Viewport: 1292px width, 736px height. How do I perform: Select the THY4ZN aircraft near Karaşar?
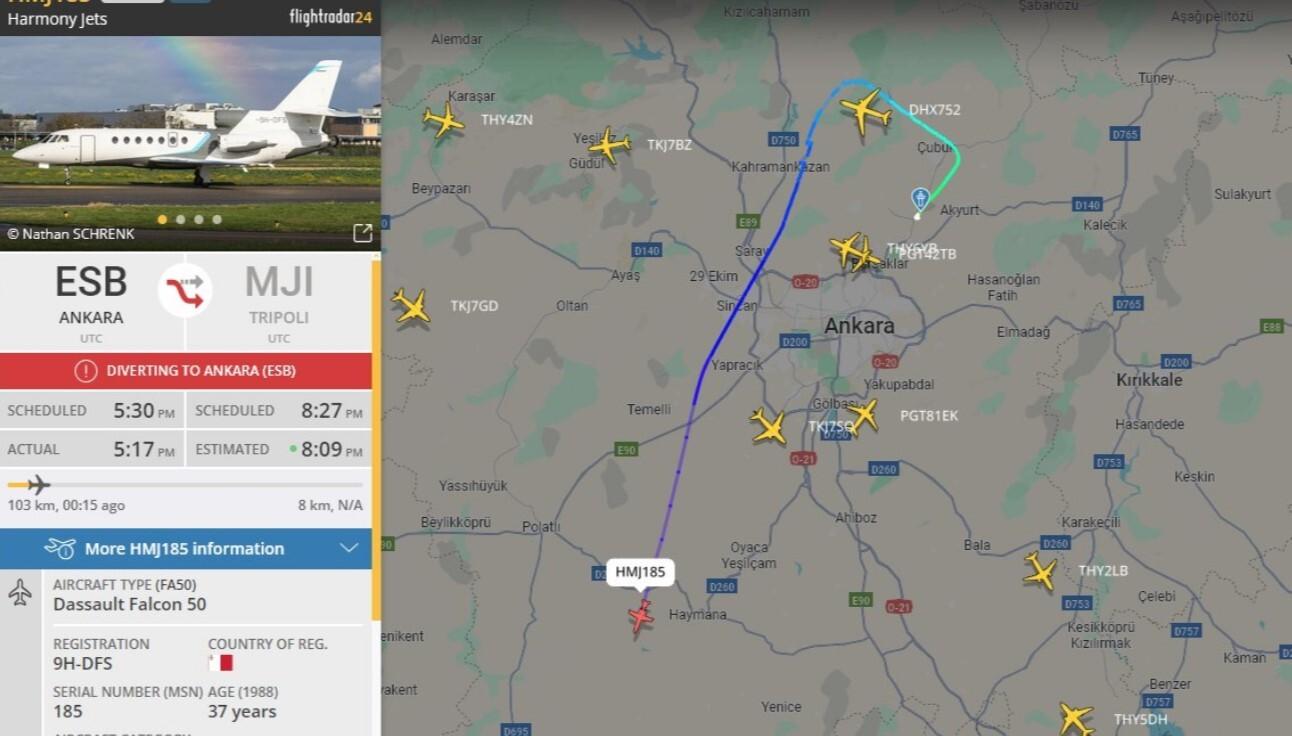click(443, 120)
